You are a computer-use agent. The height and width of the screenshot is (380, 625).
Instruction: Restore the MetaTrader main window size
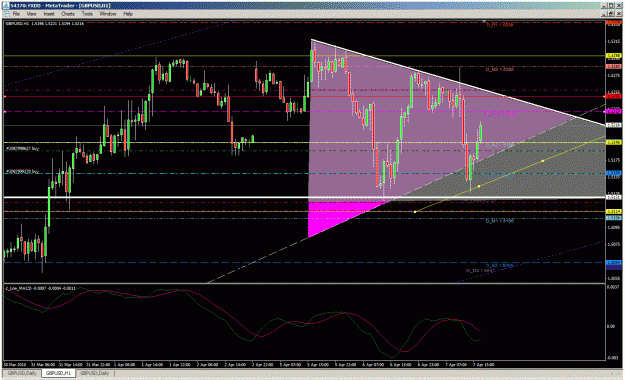611,6
